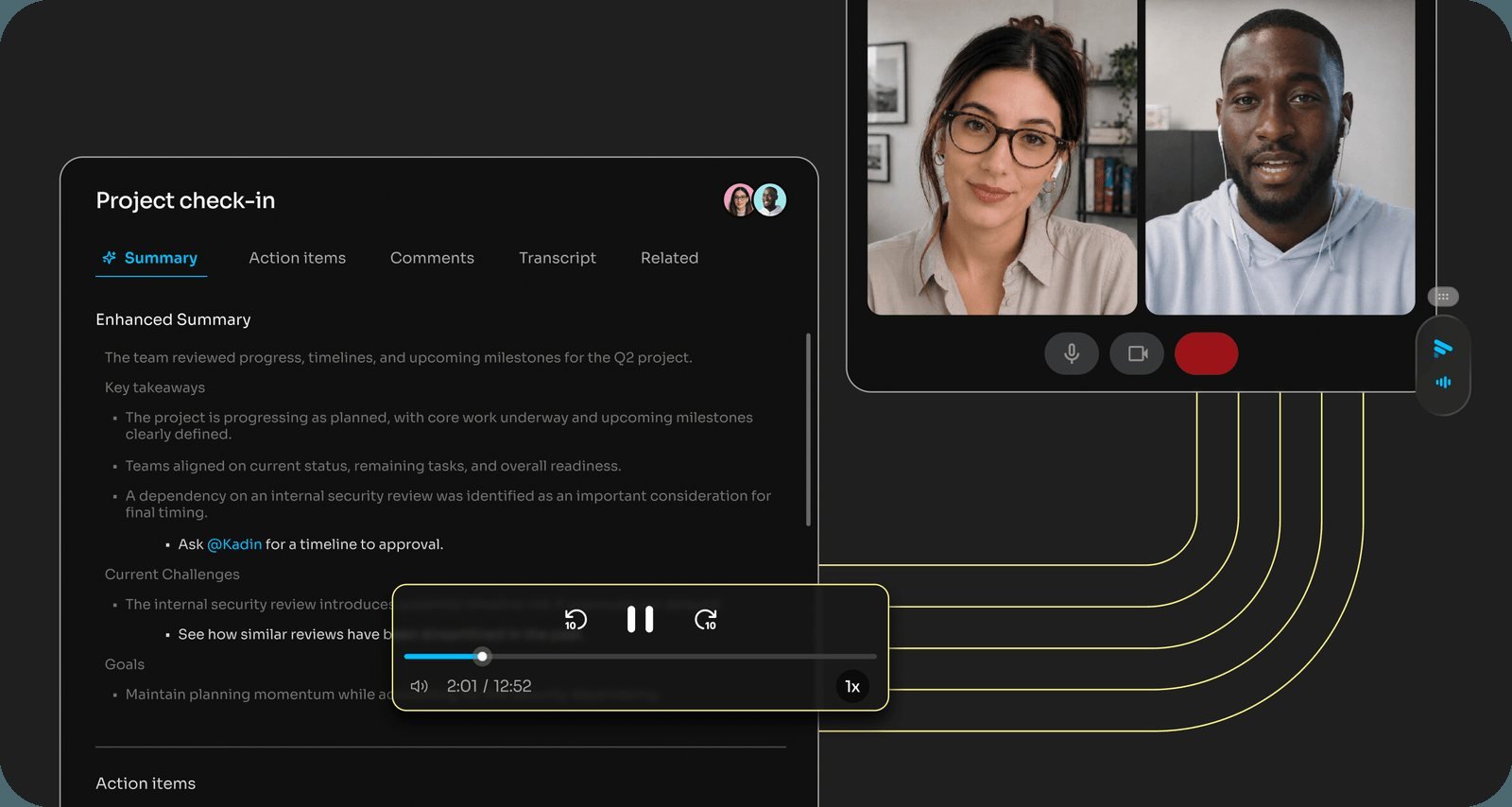Image resolution: width=1512 pixels, height=807 pixels.
Task: Click the 'Key takeaways' subheading
Action: click(x=155, y=387)
